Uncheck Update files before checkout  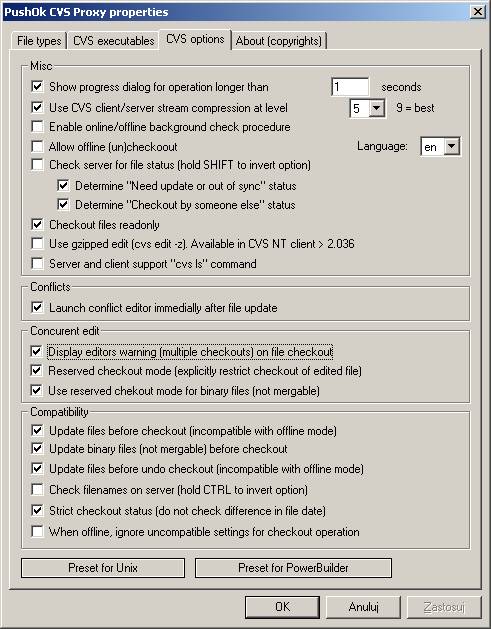point(37,431)
